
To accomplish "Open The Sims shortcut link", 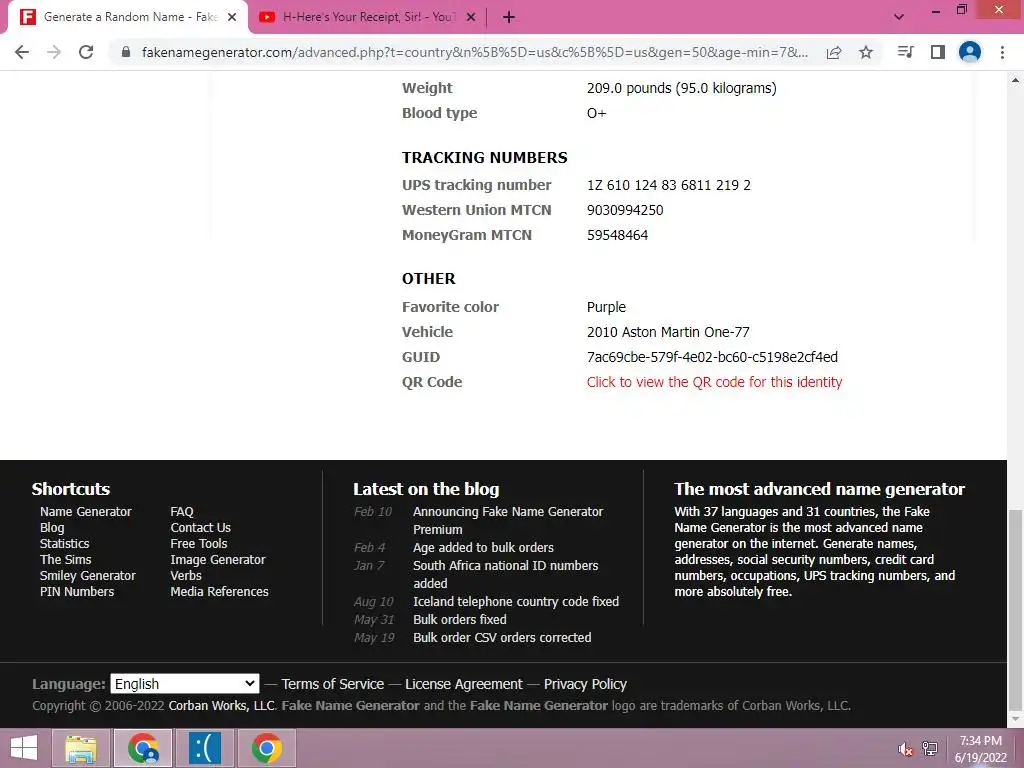I will coord(65,560).
